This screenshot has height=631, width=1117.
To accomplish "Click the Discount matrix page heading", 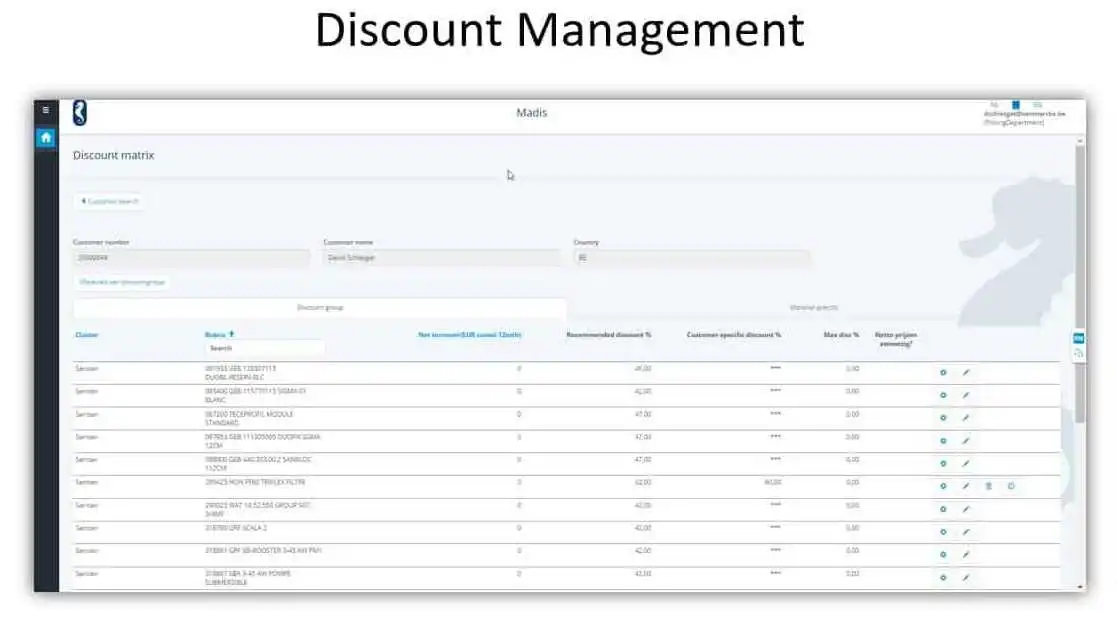I will 113,155.
